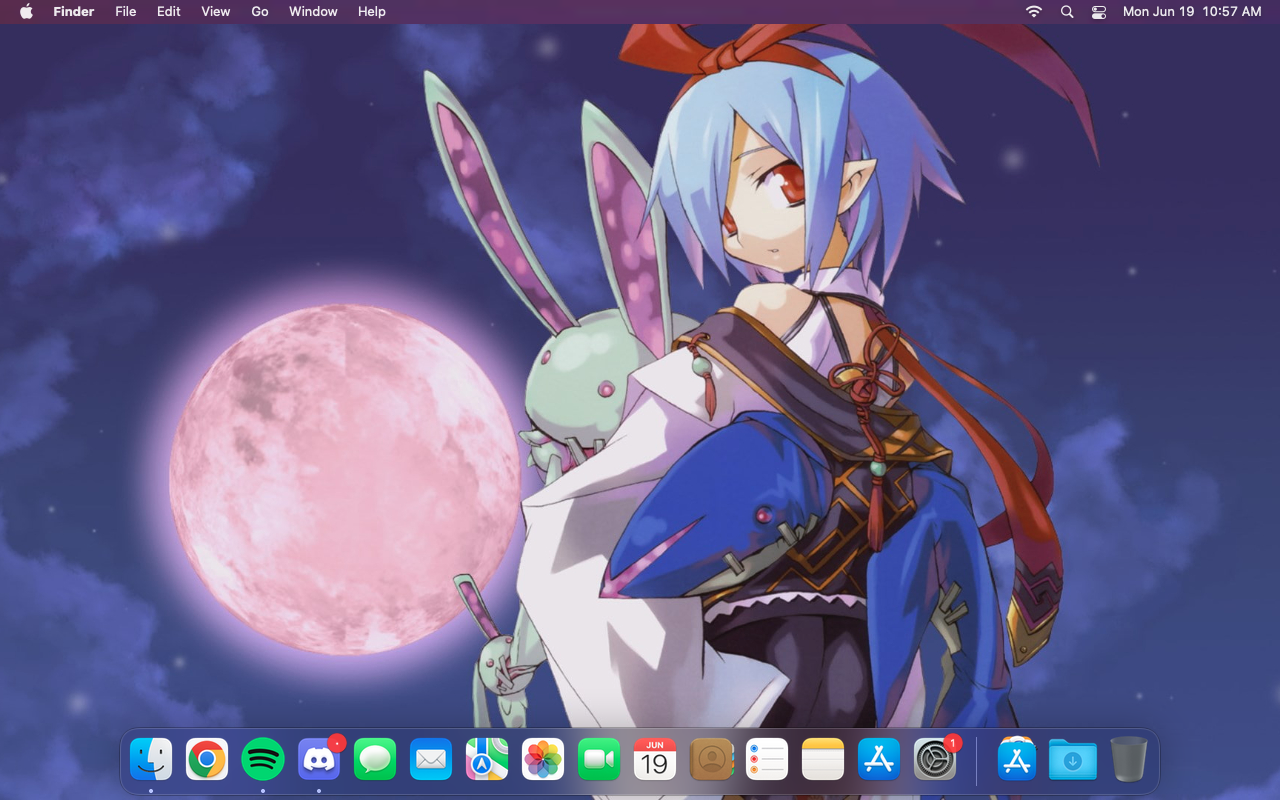This screenshot has width=1280, height=800.
Task: Open Finder from the Dock
Action: click(151, 760)
